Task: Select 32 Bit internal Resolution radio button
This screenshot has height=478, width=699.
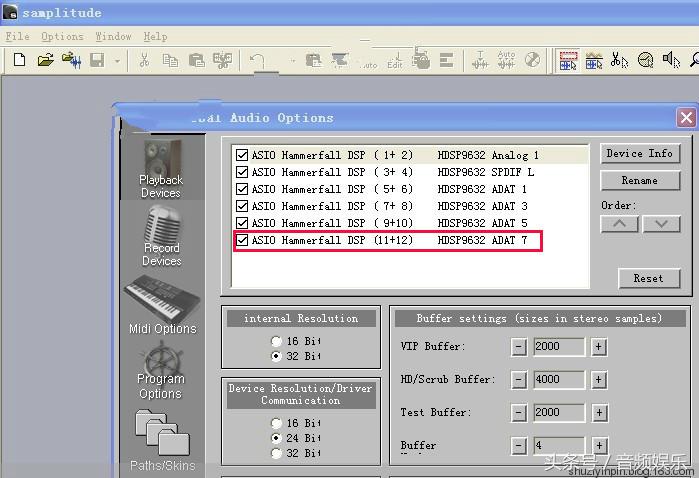Action: [x=276, y=356]
